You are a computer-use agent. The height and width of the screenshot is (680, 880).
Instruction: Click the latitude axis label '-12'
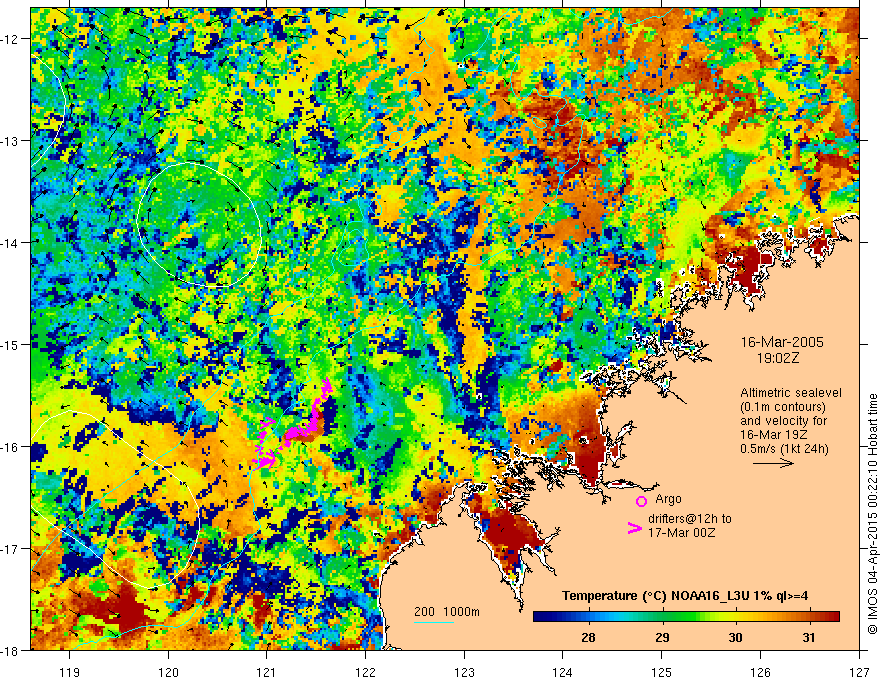pyautogui.click(x=10, y=39)
